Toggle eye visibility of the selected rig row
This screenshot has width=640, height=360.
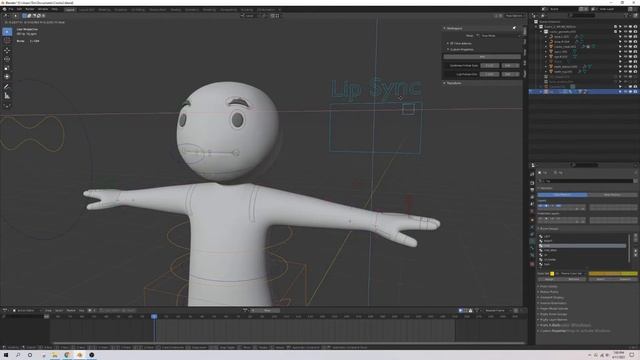coord(625,92)
